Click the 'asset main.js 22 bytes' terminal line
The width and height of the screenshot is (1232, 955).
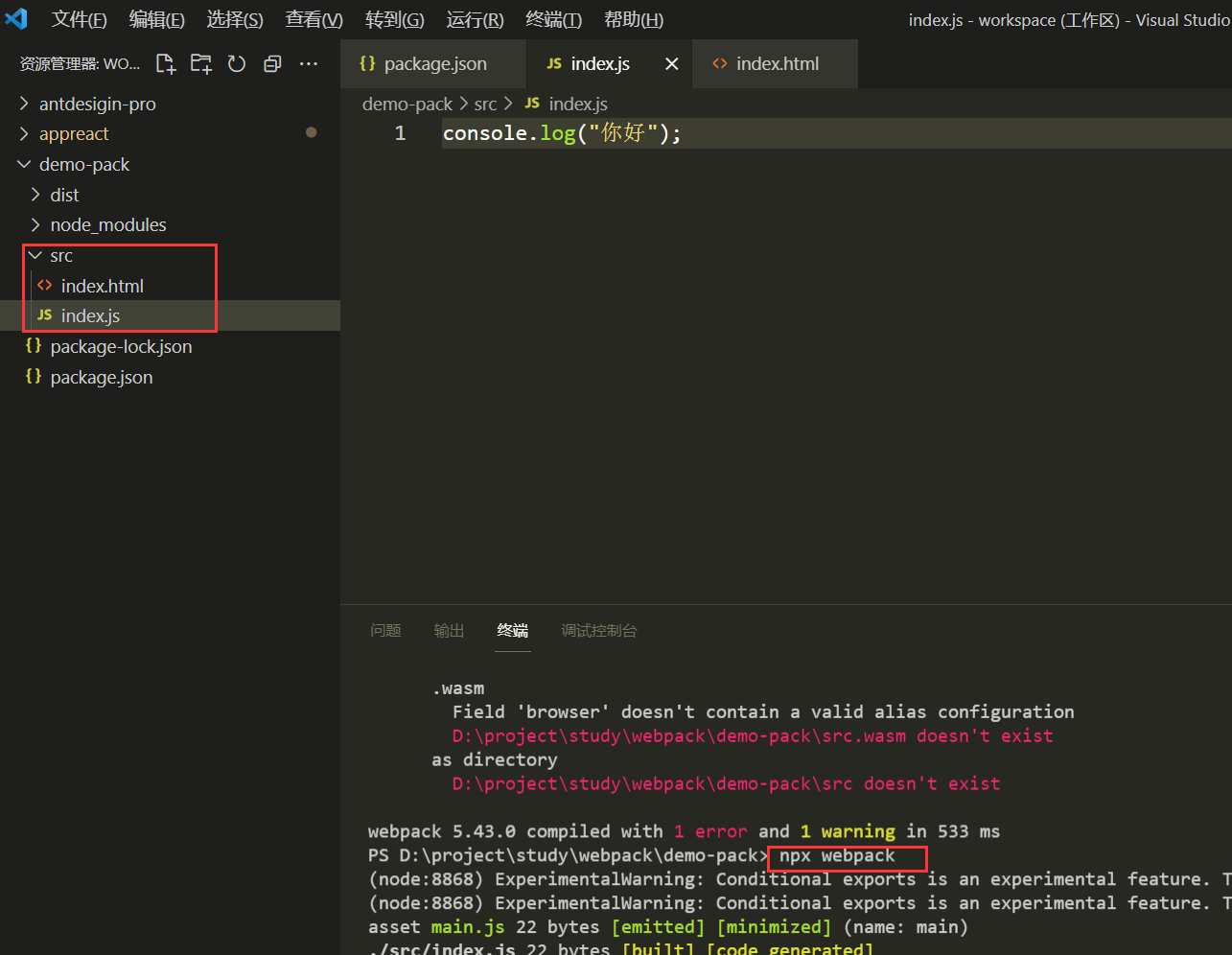(668, 927)
